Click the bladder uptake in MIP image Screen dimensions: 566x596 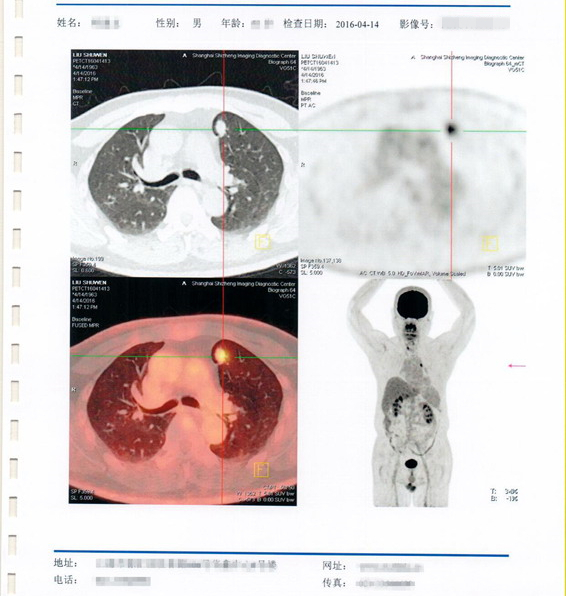click(411, 463)
